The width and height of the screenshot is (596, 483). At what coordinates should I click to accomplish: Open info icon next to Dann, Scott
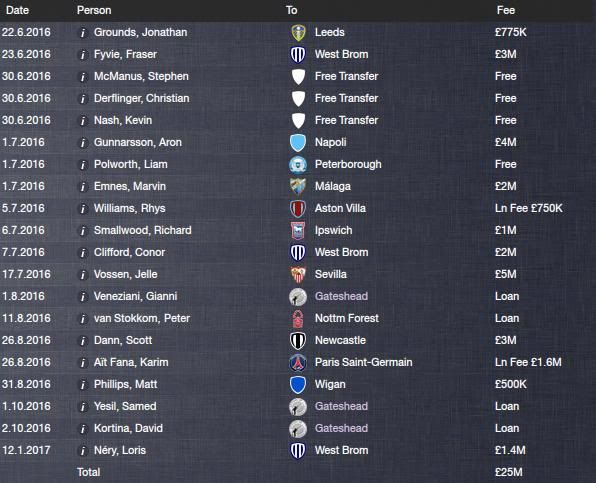(82, 341)
